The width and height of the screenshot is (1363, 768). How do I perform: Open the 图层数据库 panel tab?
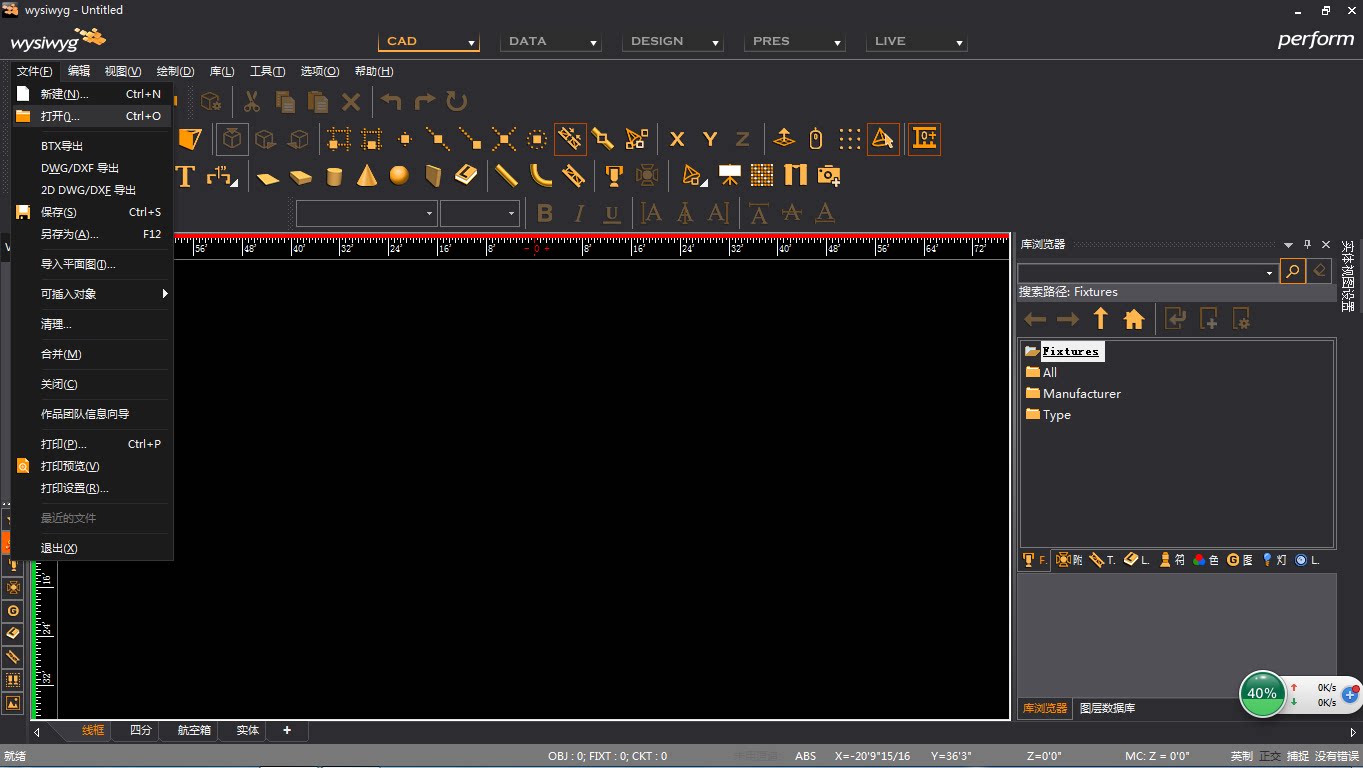pos(1107,708)
